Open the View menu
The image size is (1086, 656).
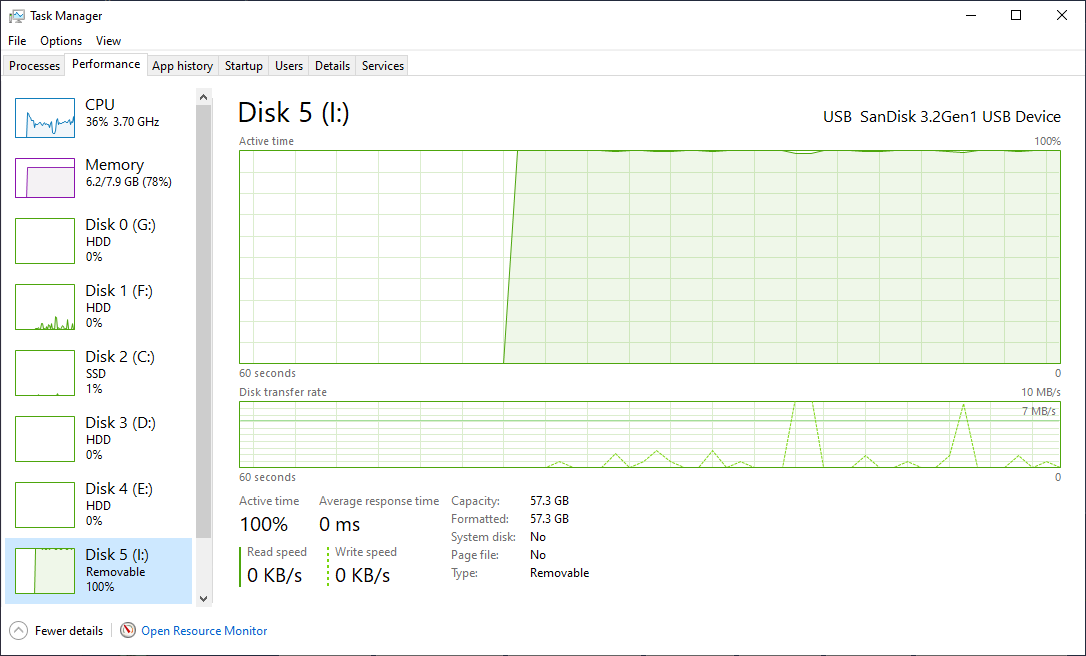(108, 41)
